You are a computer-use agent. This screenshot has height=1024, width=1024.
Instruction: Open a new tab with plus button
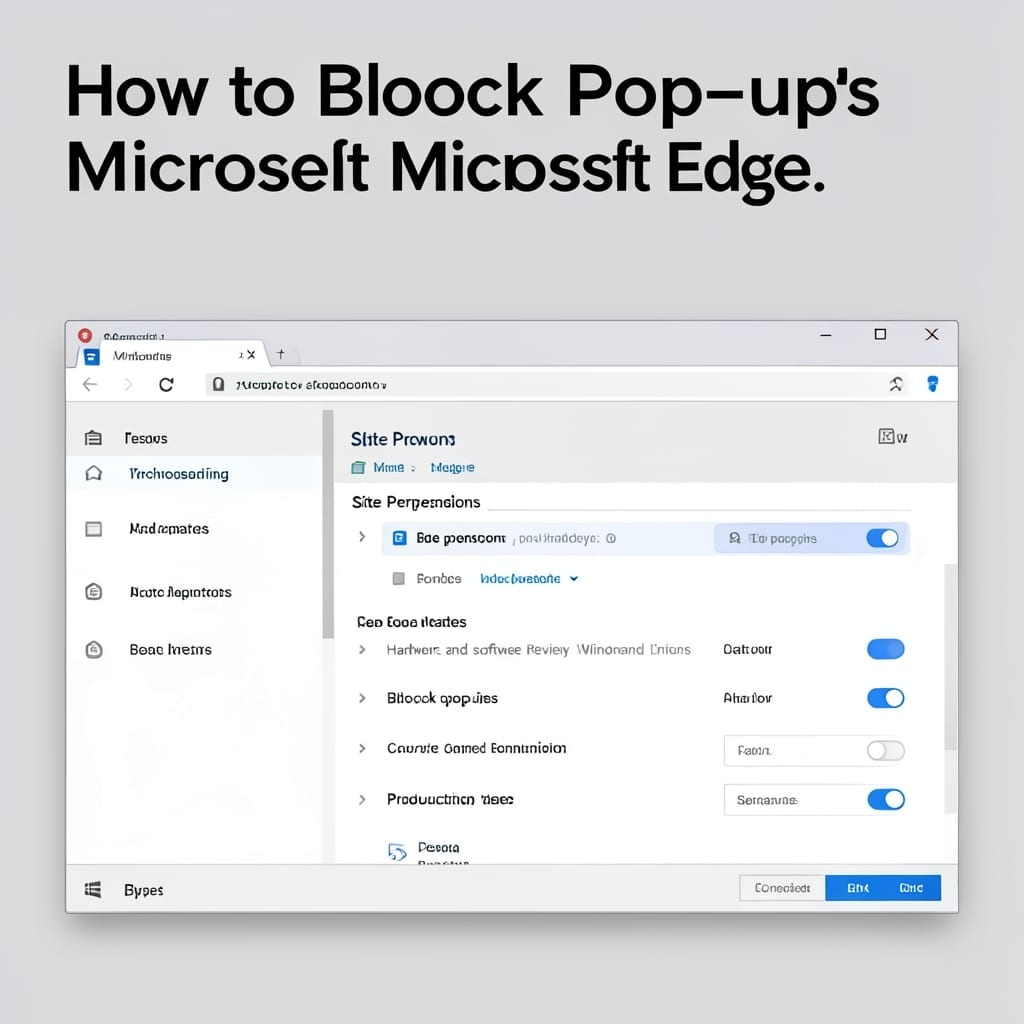pyautogui.click(x=281, y=354)
